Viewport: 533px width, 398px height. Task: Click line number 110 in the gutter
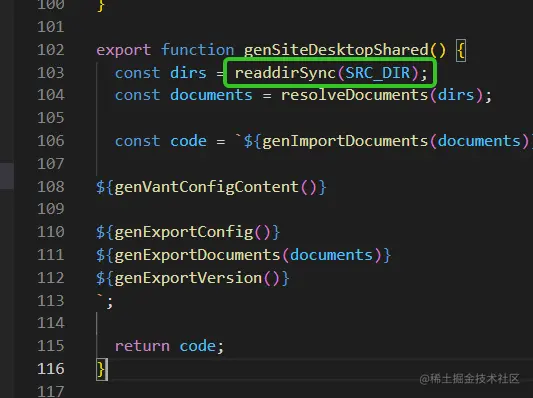[x=51, y=232]
